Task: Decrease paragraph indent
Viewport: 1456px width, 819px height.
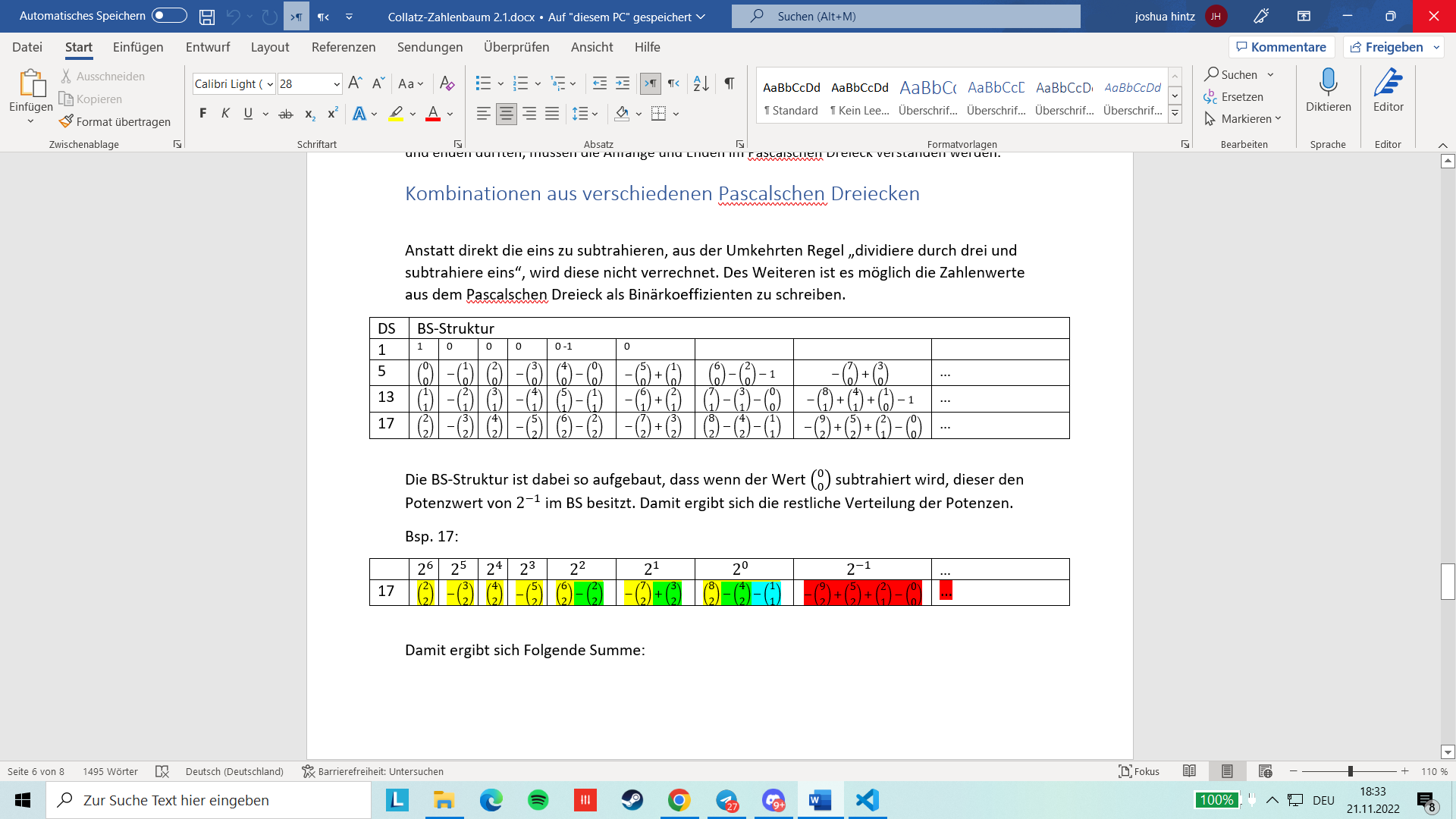Action: coord(599,83)
